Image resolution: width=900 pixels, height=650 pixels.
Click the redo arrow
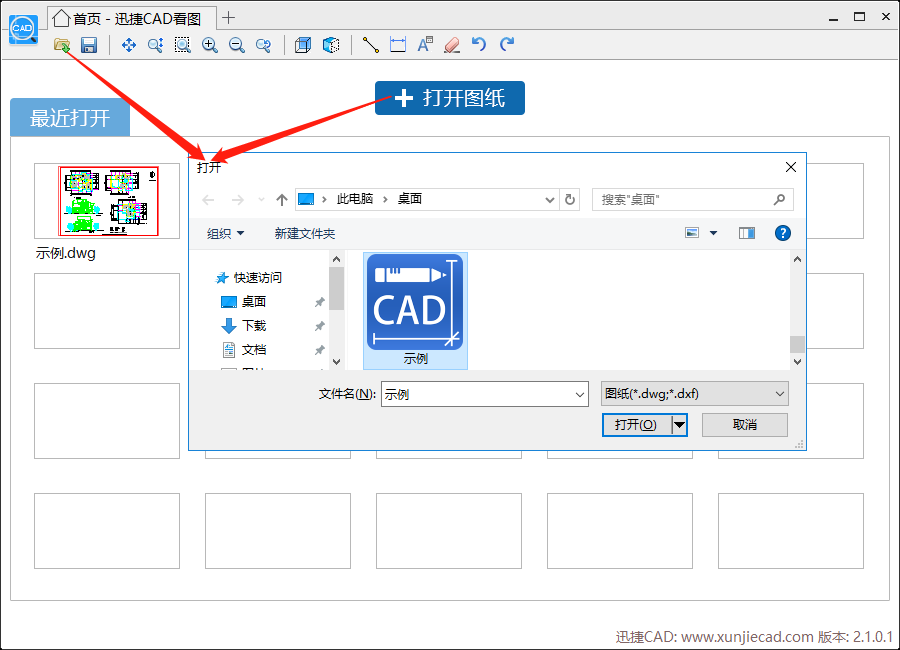(506, 44)
